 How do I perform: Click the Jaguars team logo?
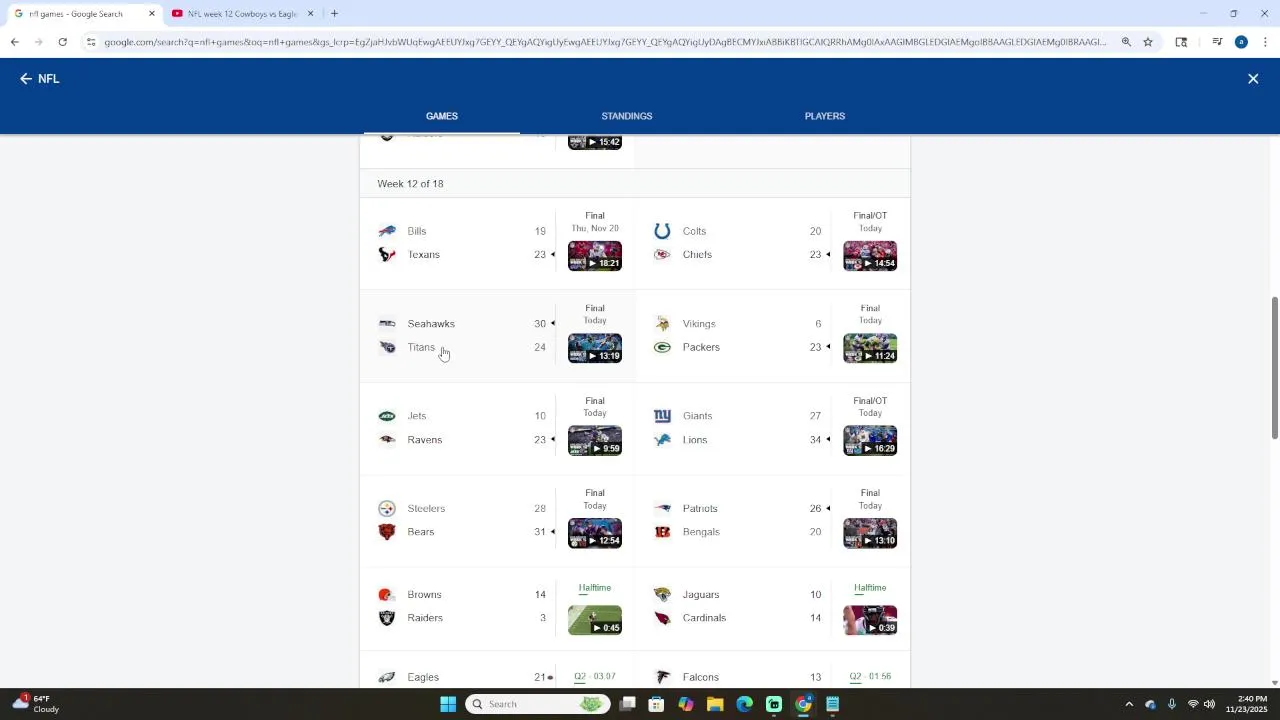[x=662, y=595]
